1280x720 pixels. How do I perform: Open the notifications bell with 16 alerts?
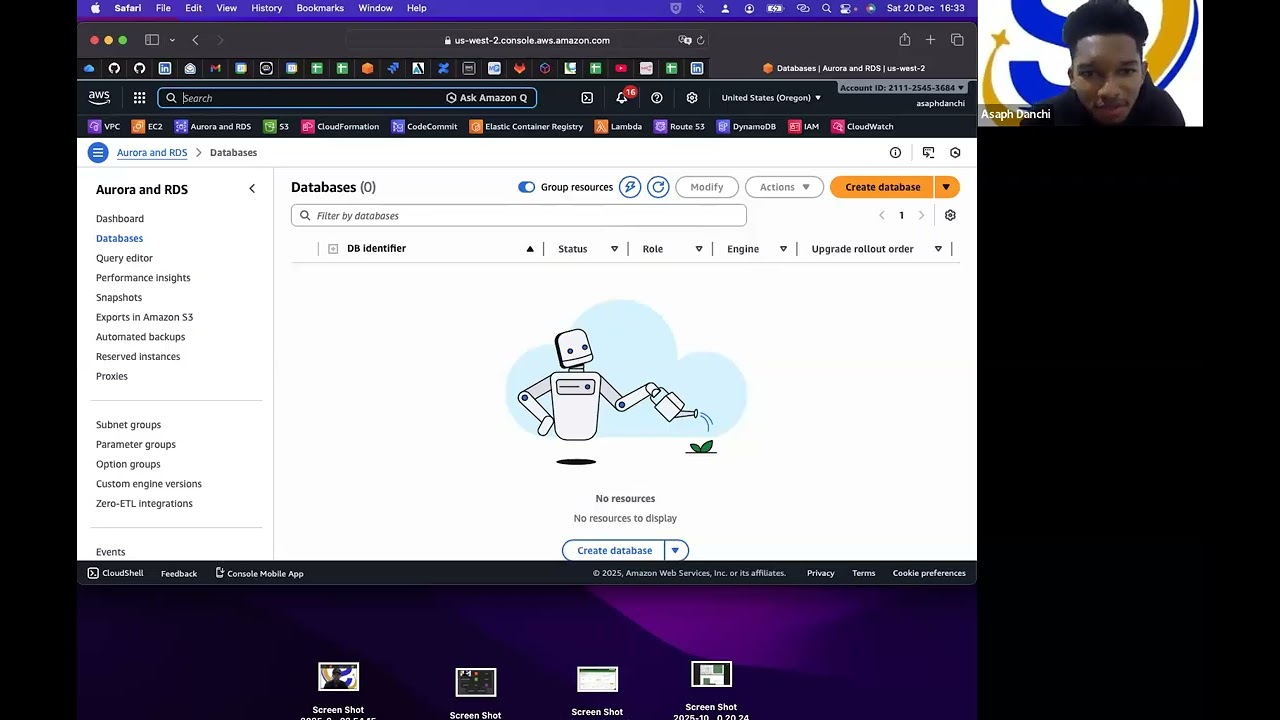point(622,97)
